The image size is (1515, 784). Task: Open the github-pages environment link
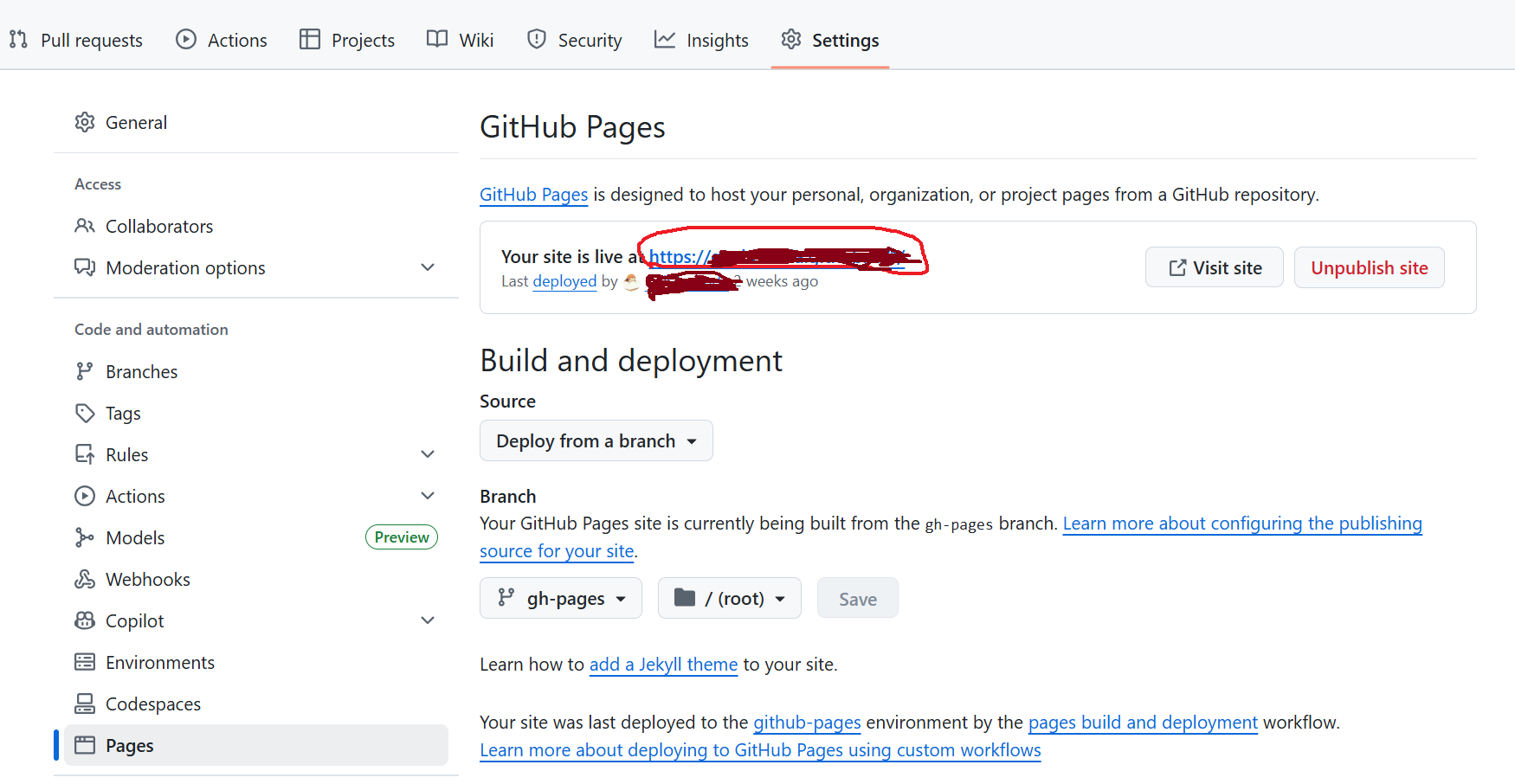(x=807, y=723)
